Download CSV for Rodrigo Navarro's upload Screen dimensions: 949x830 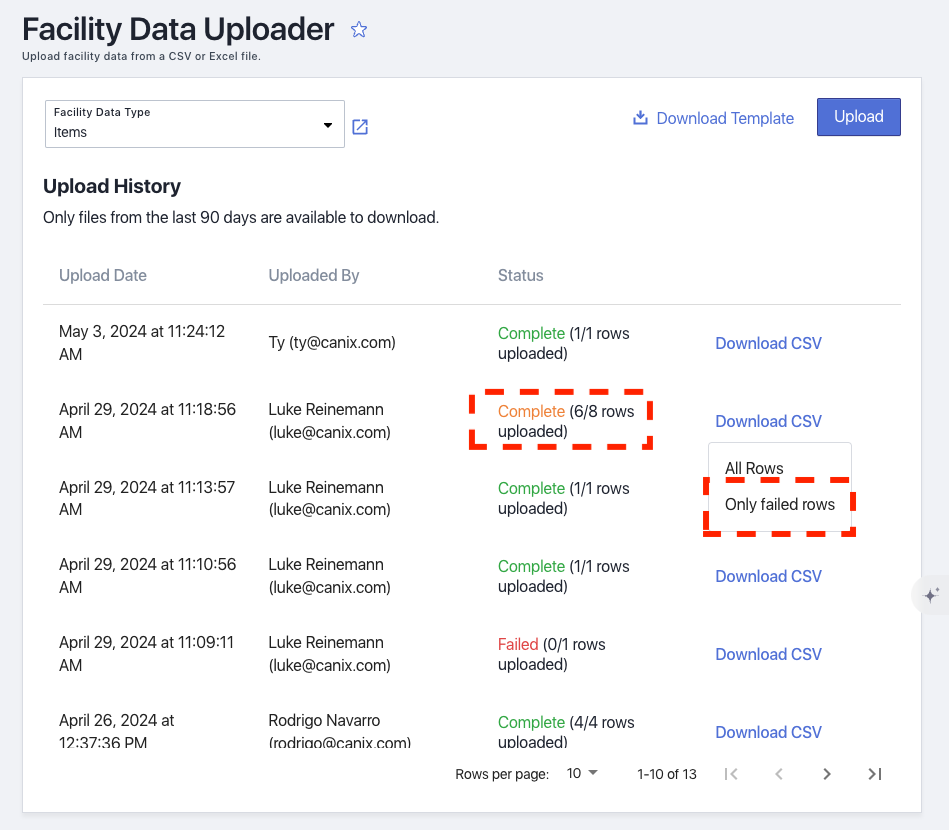[x=768, y=731]
